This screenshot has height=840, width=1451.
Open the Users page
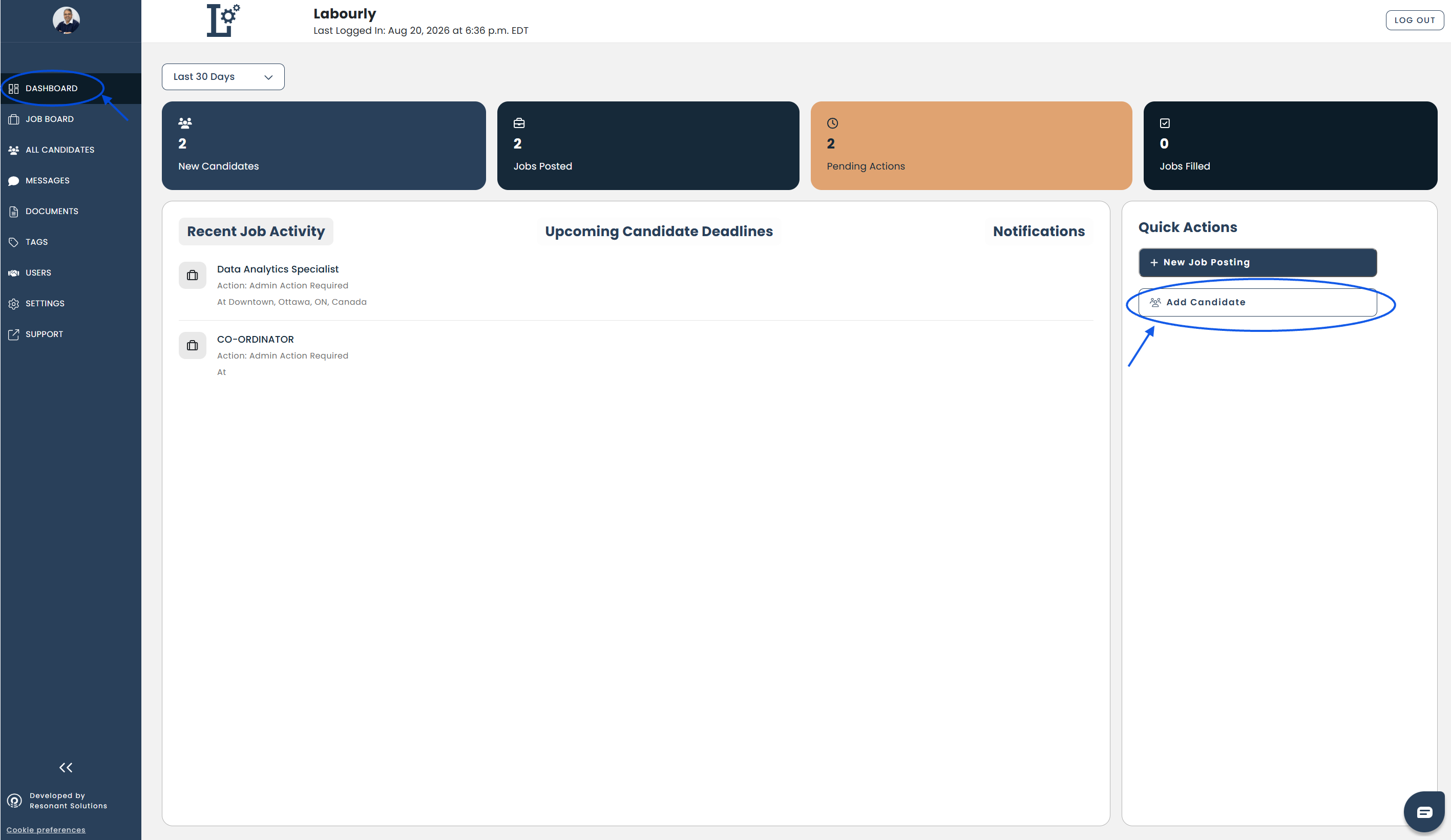(70, 273)
